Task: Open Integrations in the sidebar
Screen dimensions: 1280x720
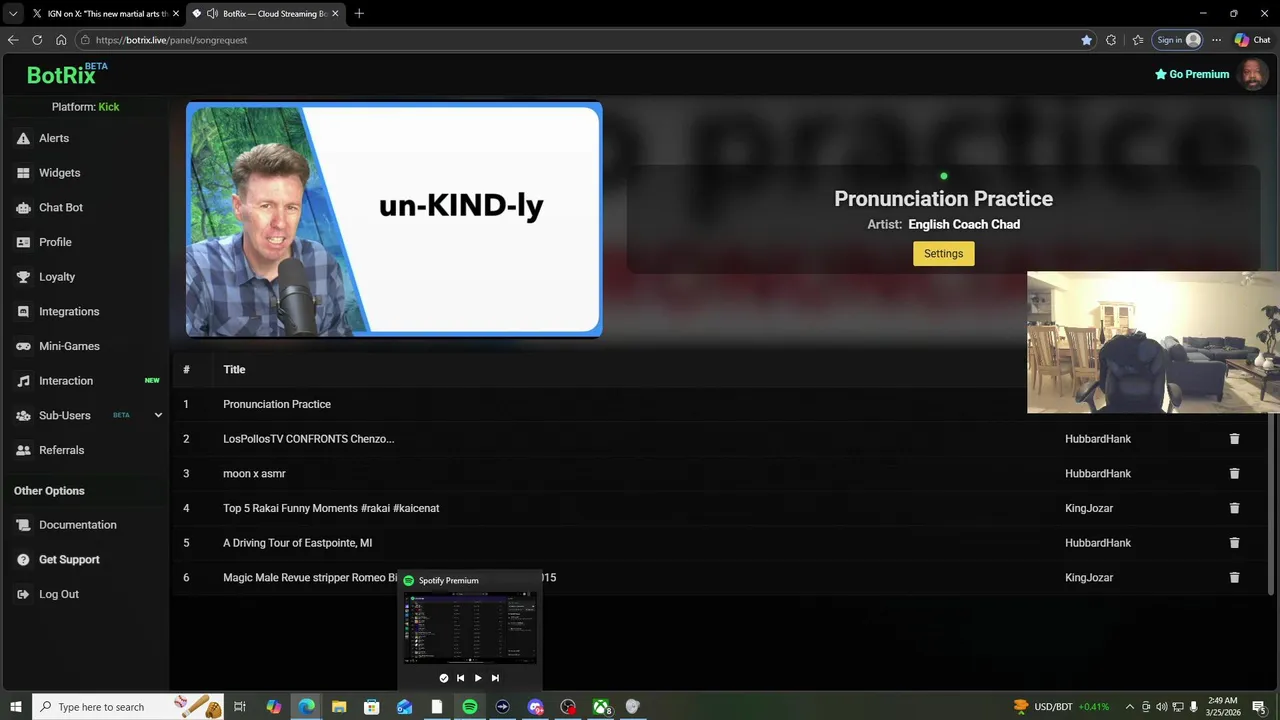Action: [x=69, y=311]
